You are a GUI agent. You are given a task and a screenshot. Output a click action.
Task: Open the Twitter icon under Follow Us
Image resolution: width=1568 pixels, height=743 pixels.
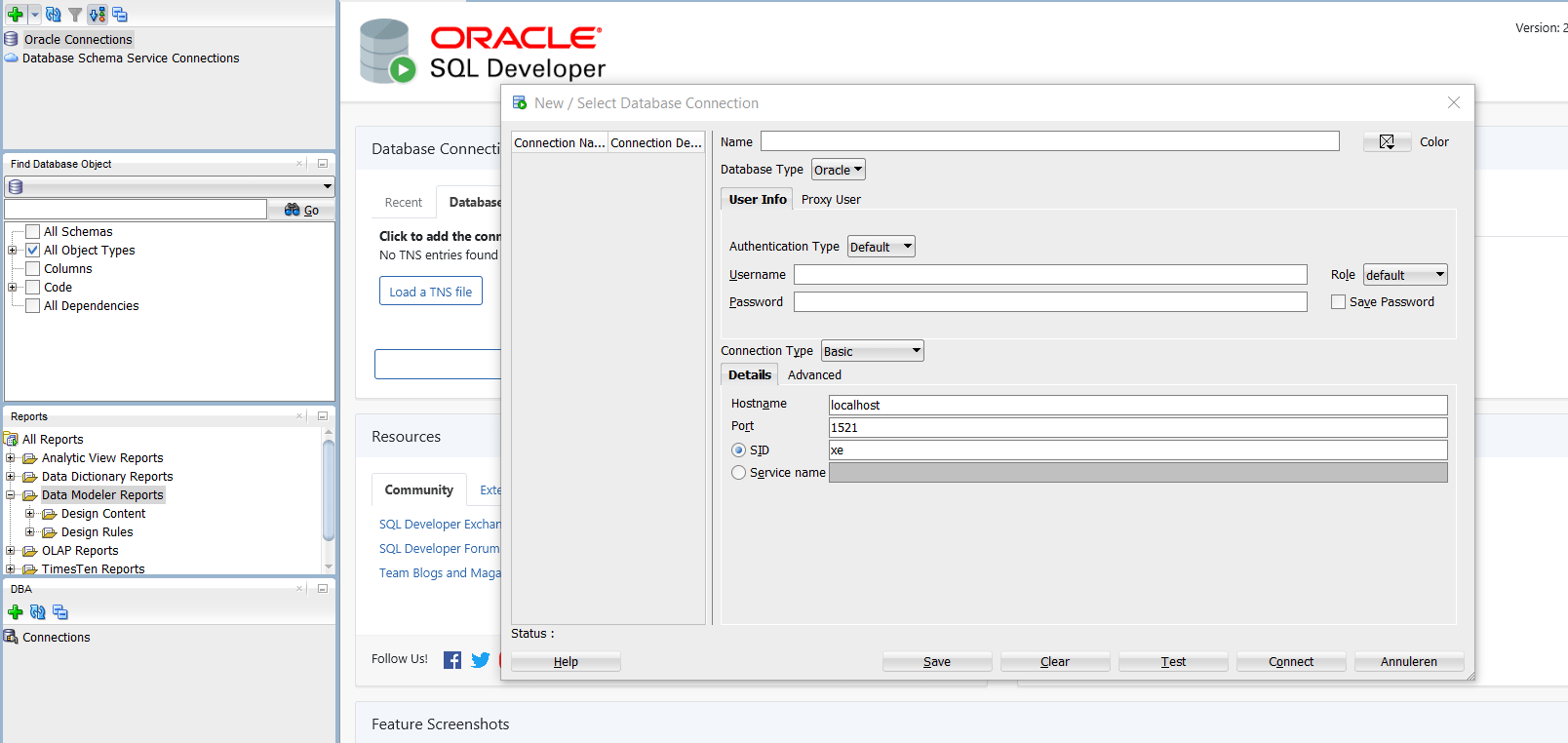481,660
